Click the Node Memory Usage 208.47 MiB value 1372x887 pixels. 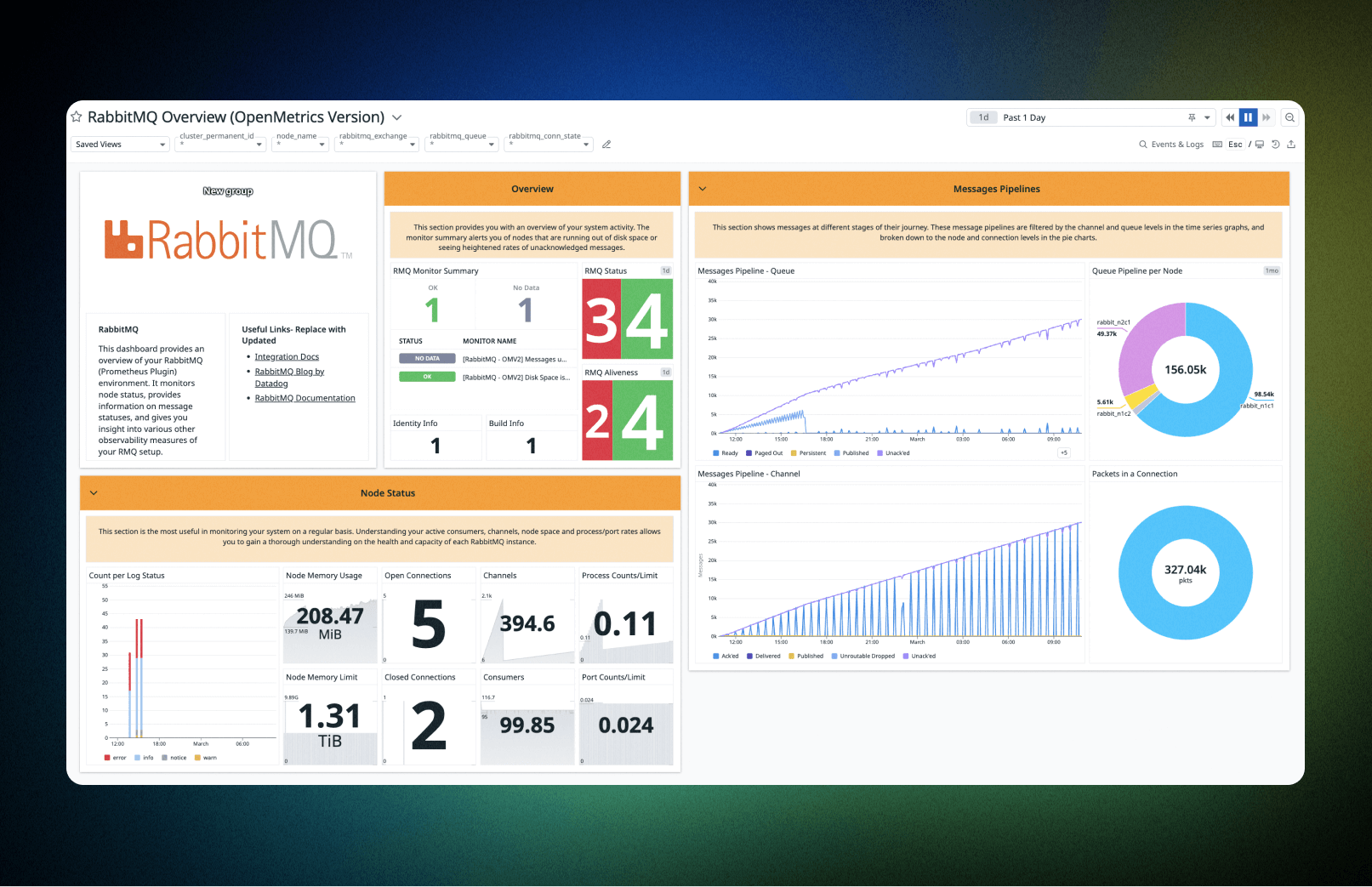coord(330,623)
